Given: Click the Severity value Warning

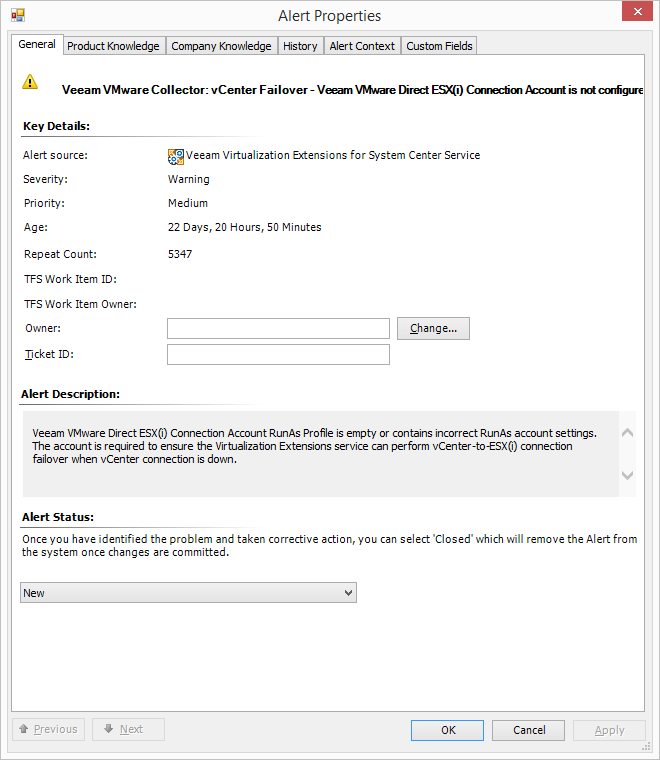Looking at the screenshot, I should pos(189,179).
